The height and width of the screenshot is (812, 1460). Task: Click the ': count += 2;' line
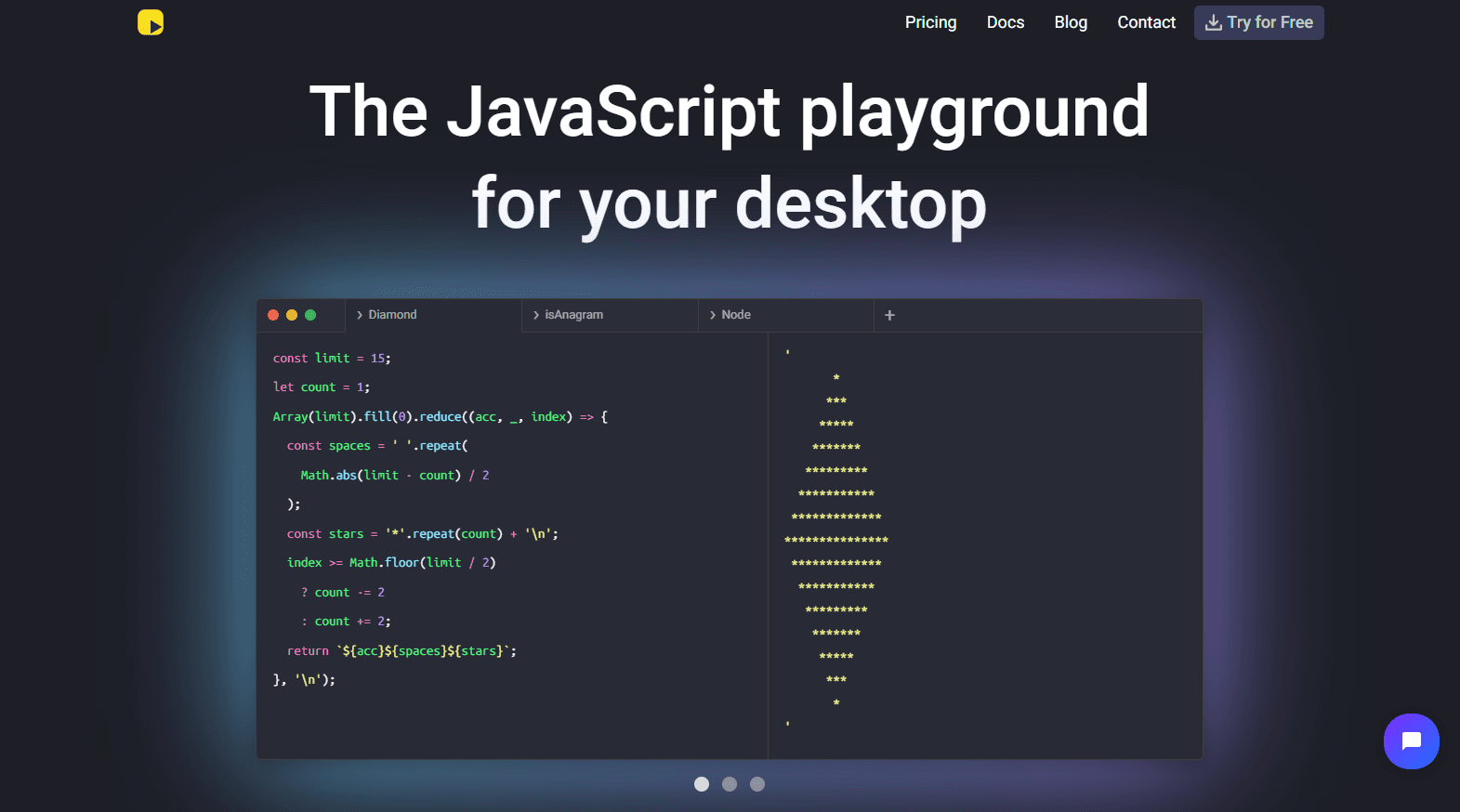tap(346, 622)
